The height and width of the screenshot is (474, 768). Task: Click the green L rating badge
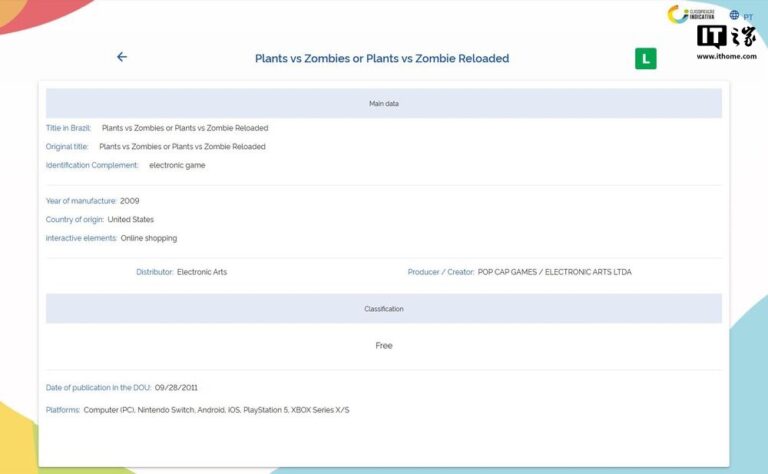(x=645, y=59)
